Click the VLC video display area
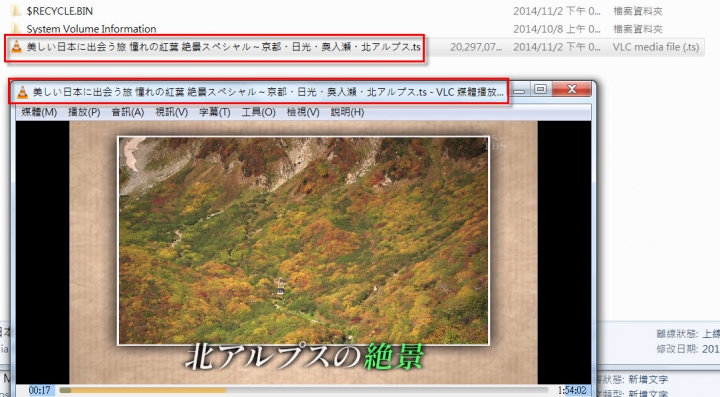 coord(303,252)
